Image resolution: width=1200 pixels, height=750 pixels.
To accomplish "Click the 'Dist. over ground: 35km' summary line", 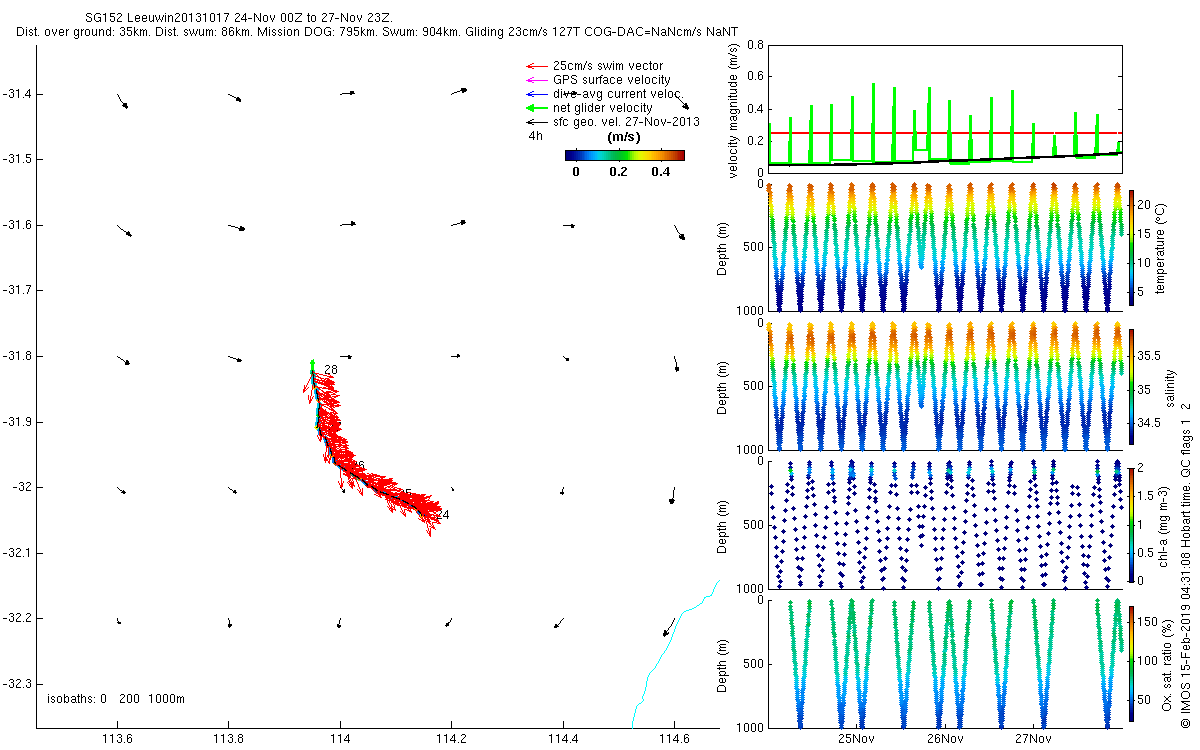I will pyautogui.click(x=378, y=32).
